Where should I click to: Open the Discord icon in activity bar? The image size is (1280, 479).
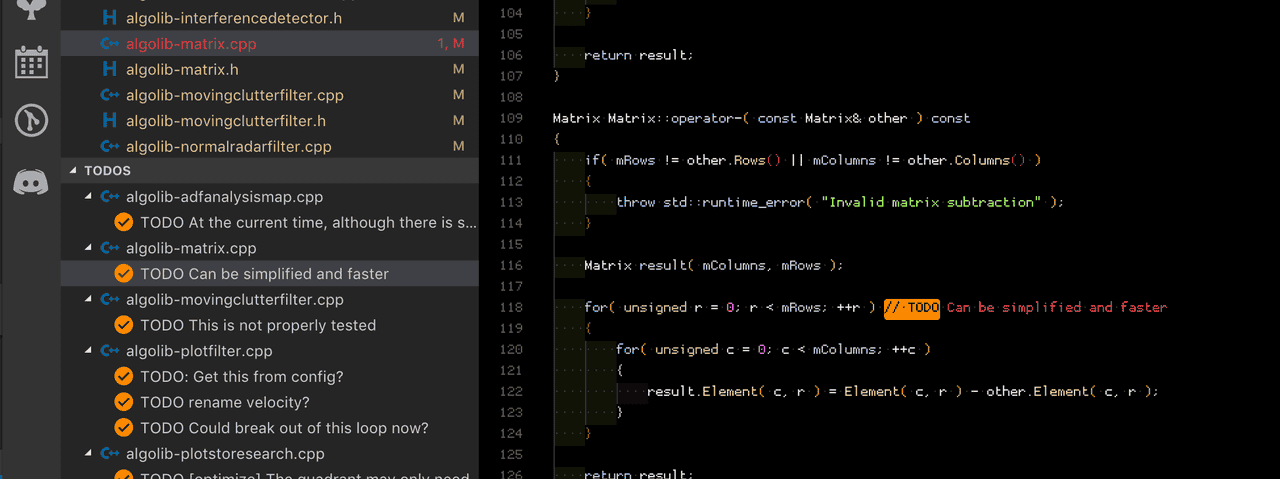coord(31,182)
